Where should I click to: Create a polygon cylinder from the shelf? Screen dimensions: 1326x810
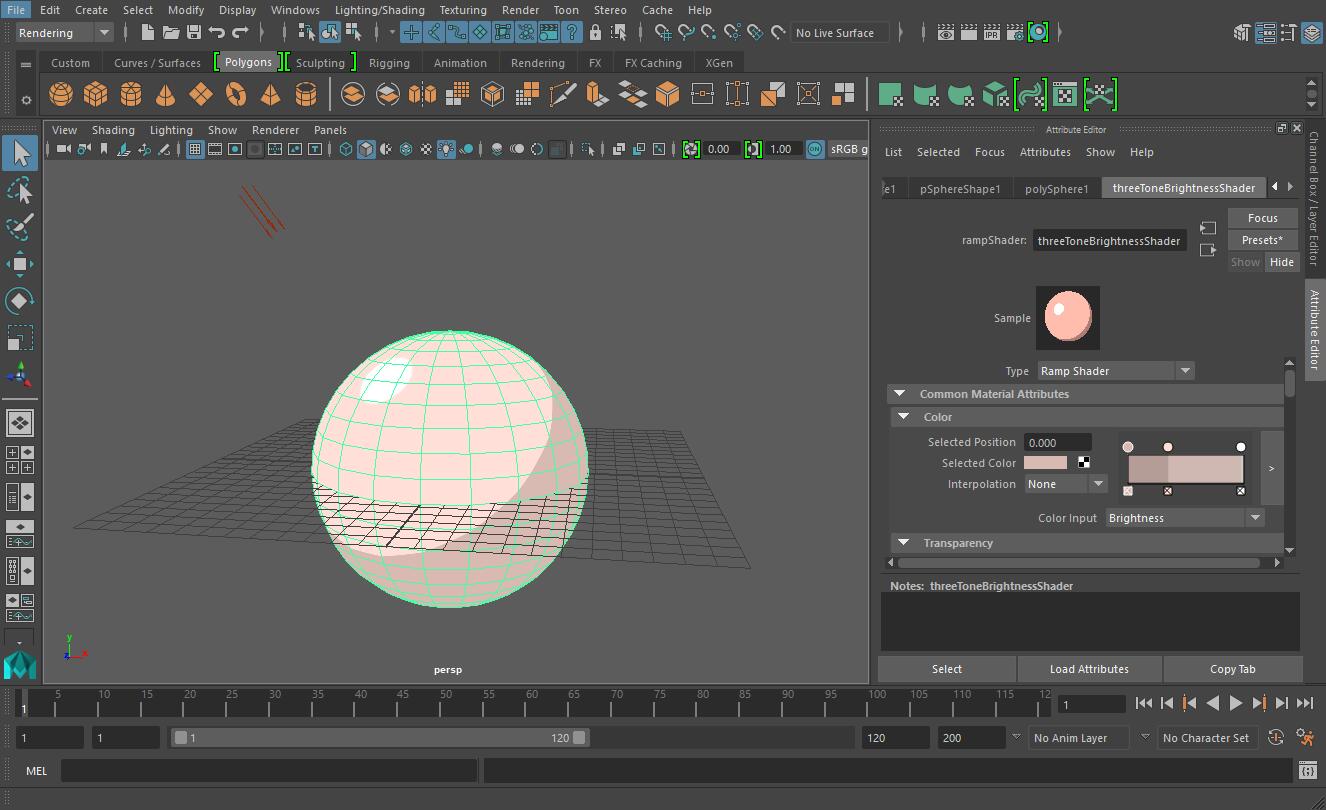click(x=131, y=95)
